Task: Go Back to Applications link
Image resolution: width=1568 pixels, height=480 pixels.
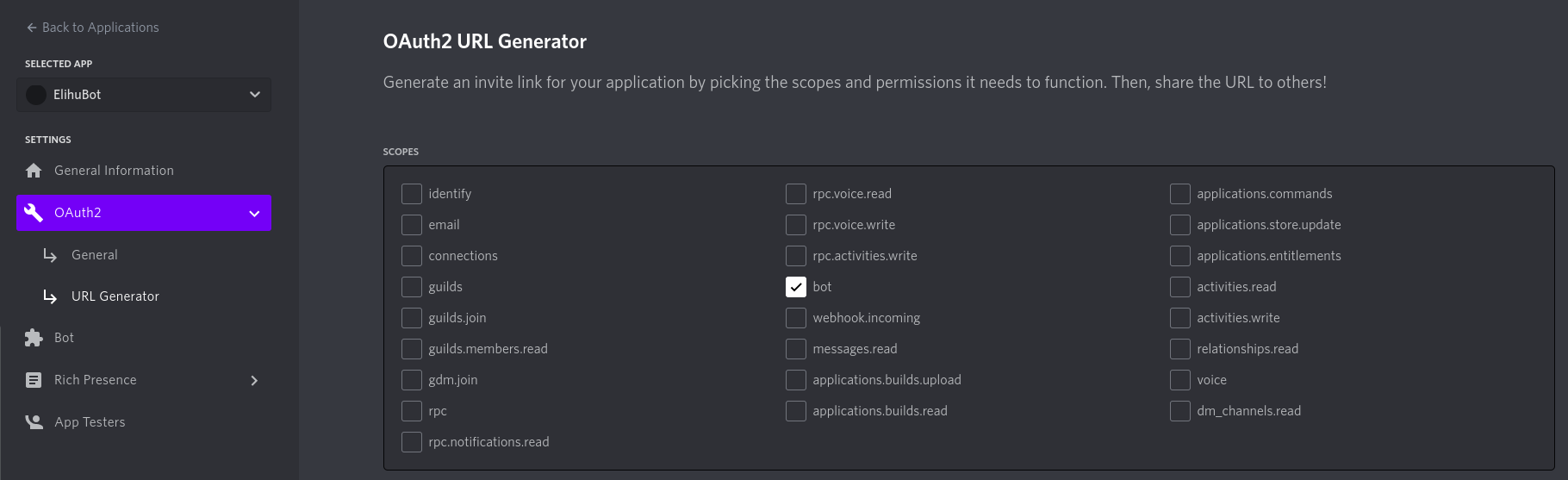Action: tap(100, 28)
